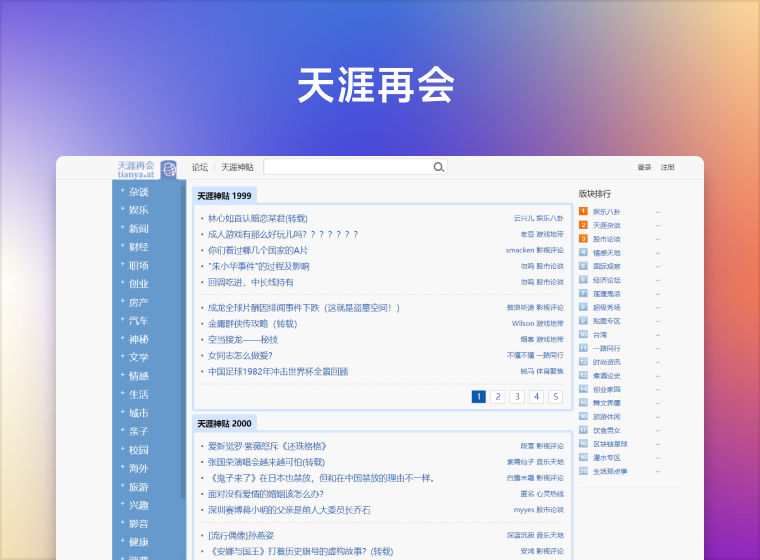Viewport: 760px width, 560px height.
Task: Click the search magnifier icon
Action: pos(438,167)
